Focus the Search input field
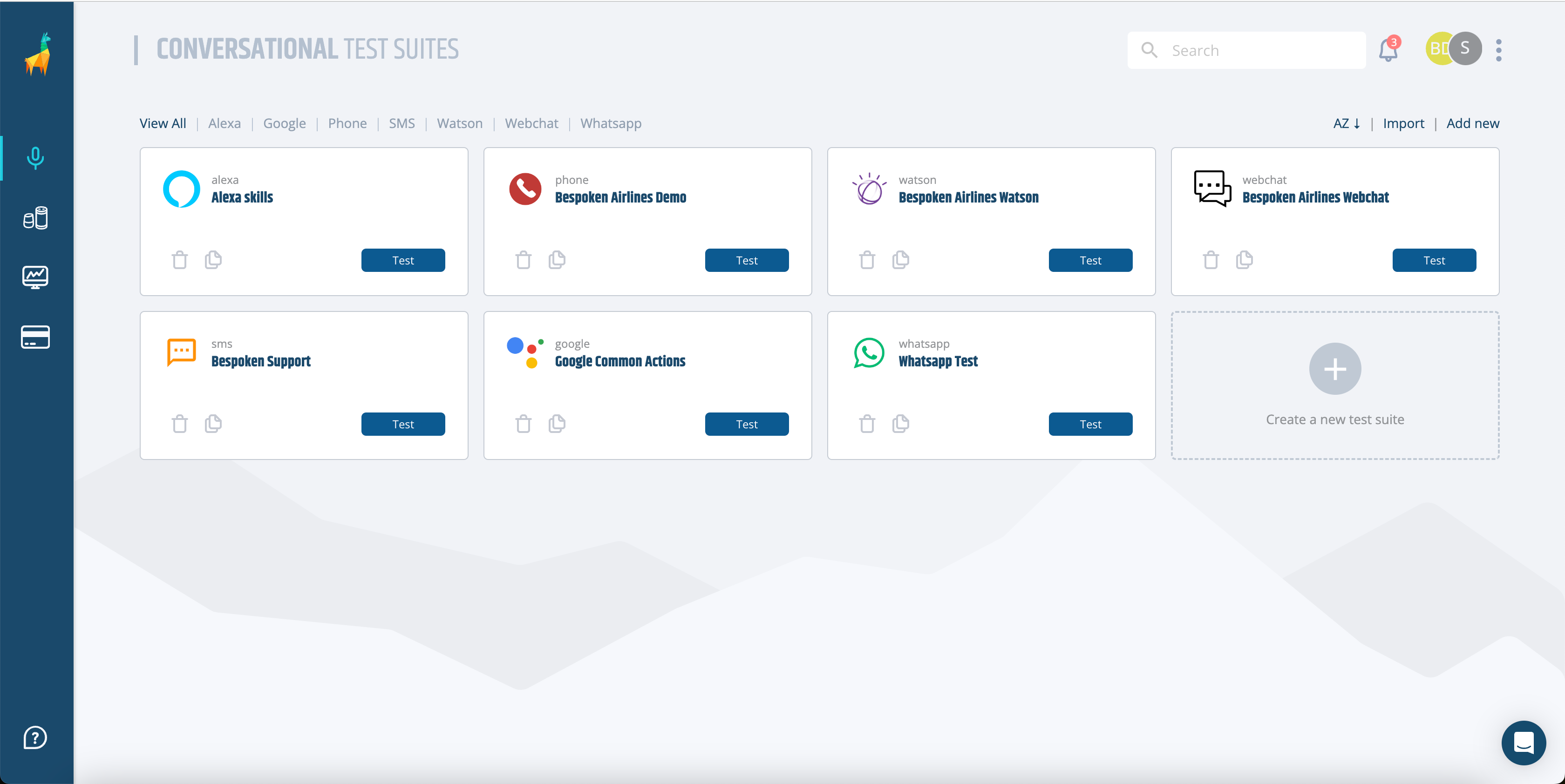The height and width of the screenshot is (784, 1565). pos(1247,50)
